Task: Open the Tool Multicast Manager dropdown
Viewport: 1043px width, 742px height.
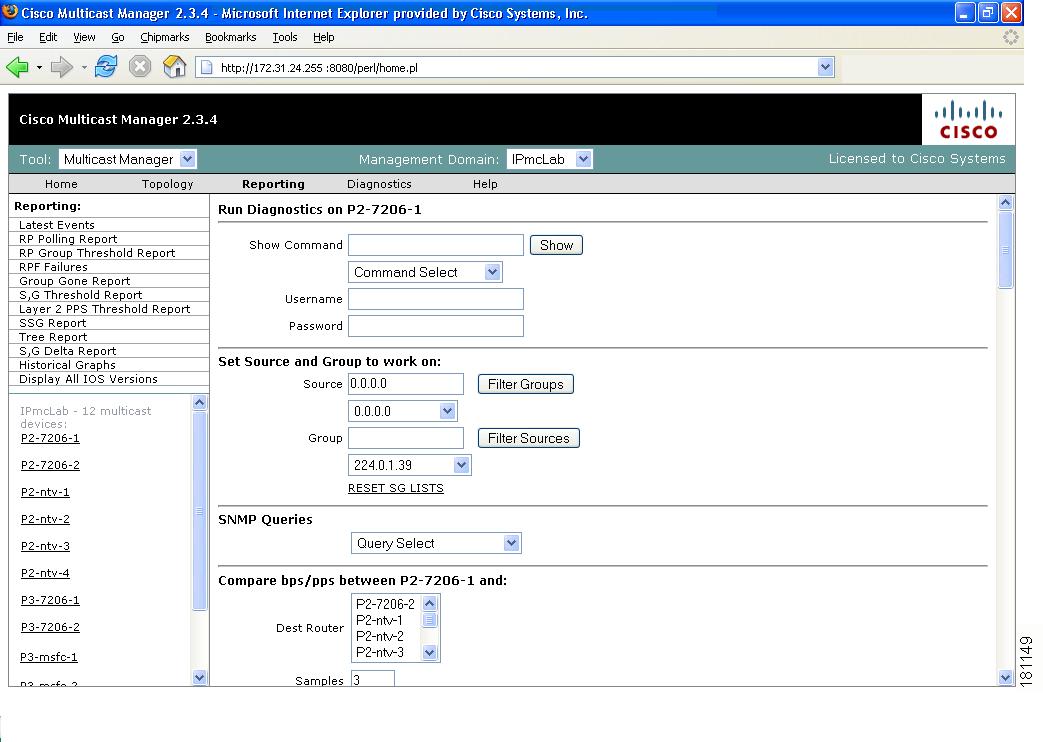Action: pos(128,159)
